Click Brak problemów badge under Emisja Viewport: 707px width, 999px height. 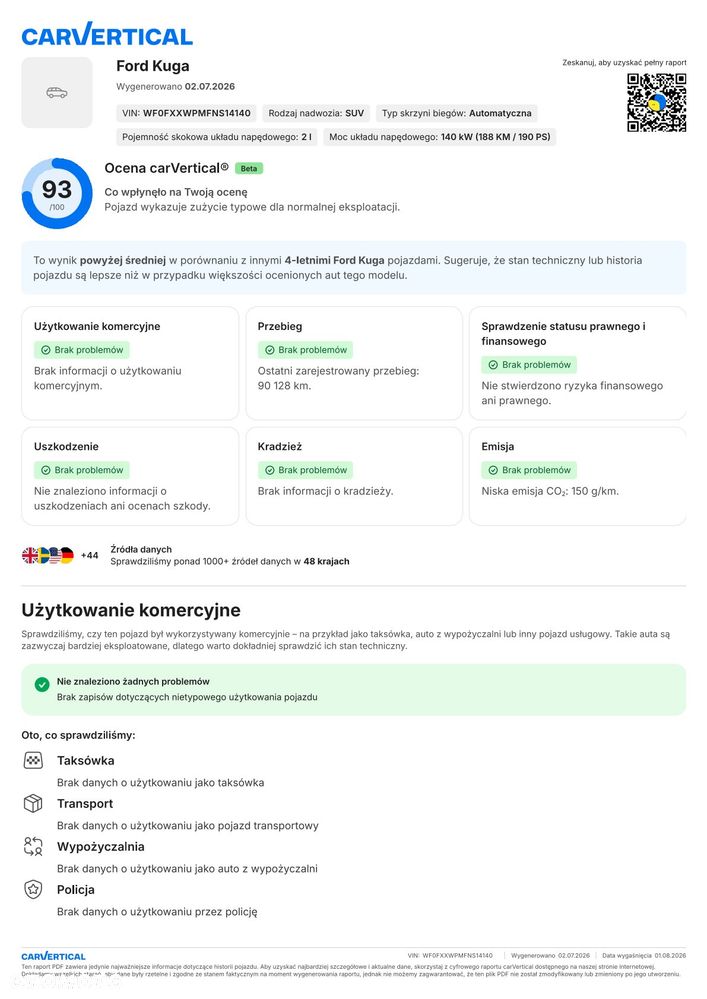coord(529,470)
